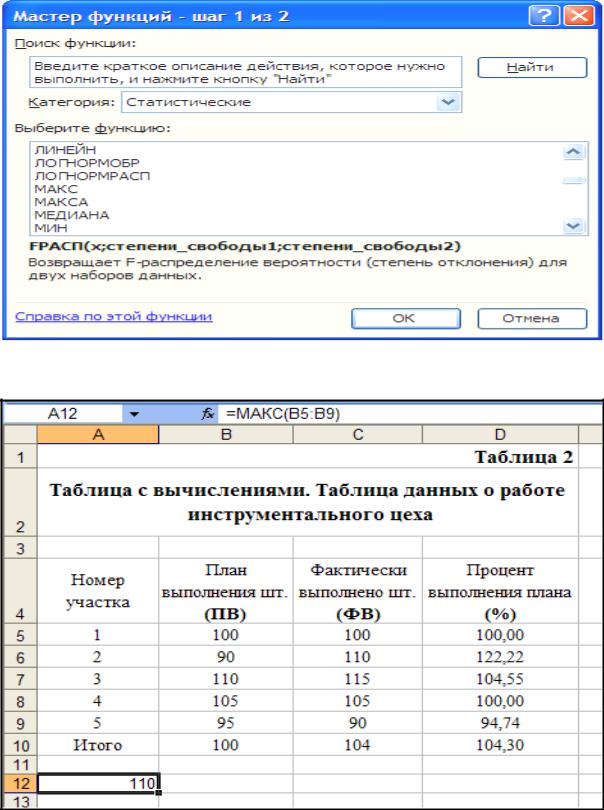Expand the Категория dropdown list
604x810 pixels.
(448, 102)
